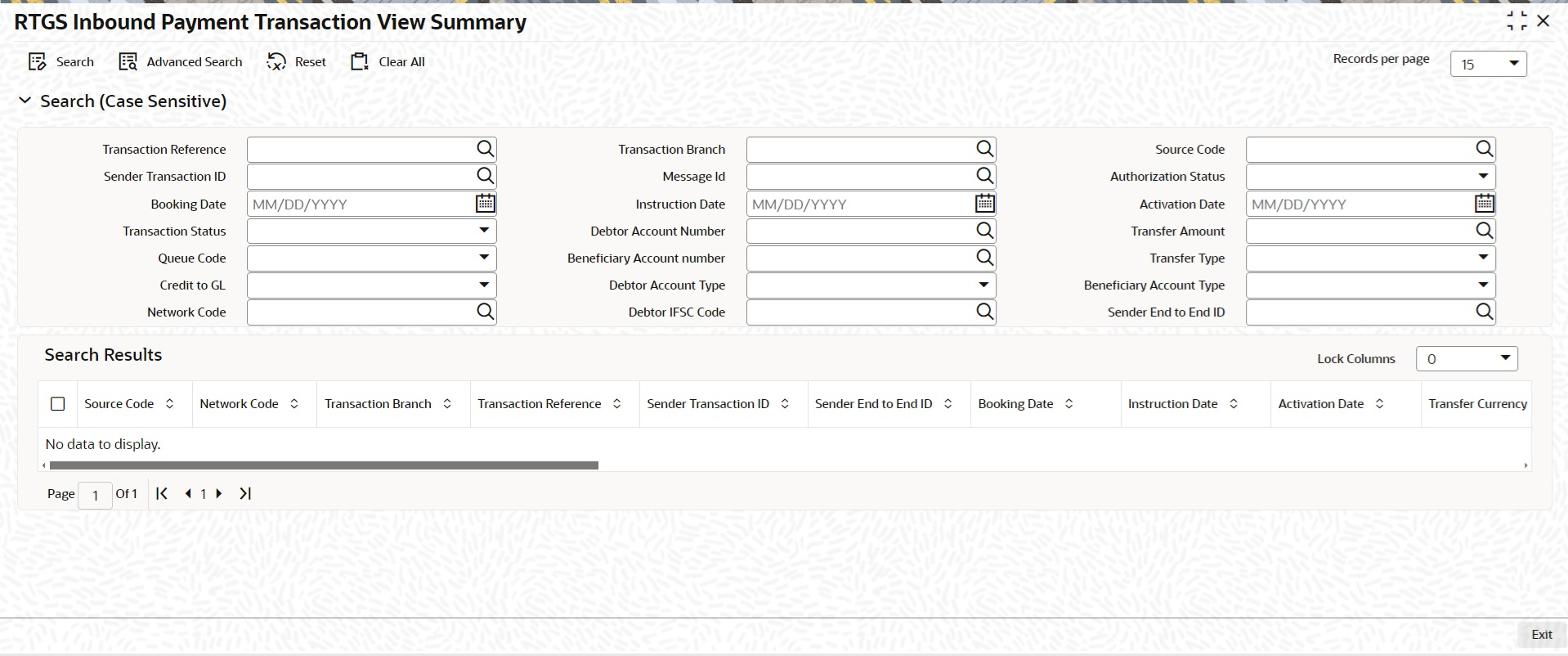Viewport: 1568px width, 656px height.
Task: Collapse the Search (Case Sensitive) section
Action: (x=25, y=101)
